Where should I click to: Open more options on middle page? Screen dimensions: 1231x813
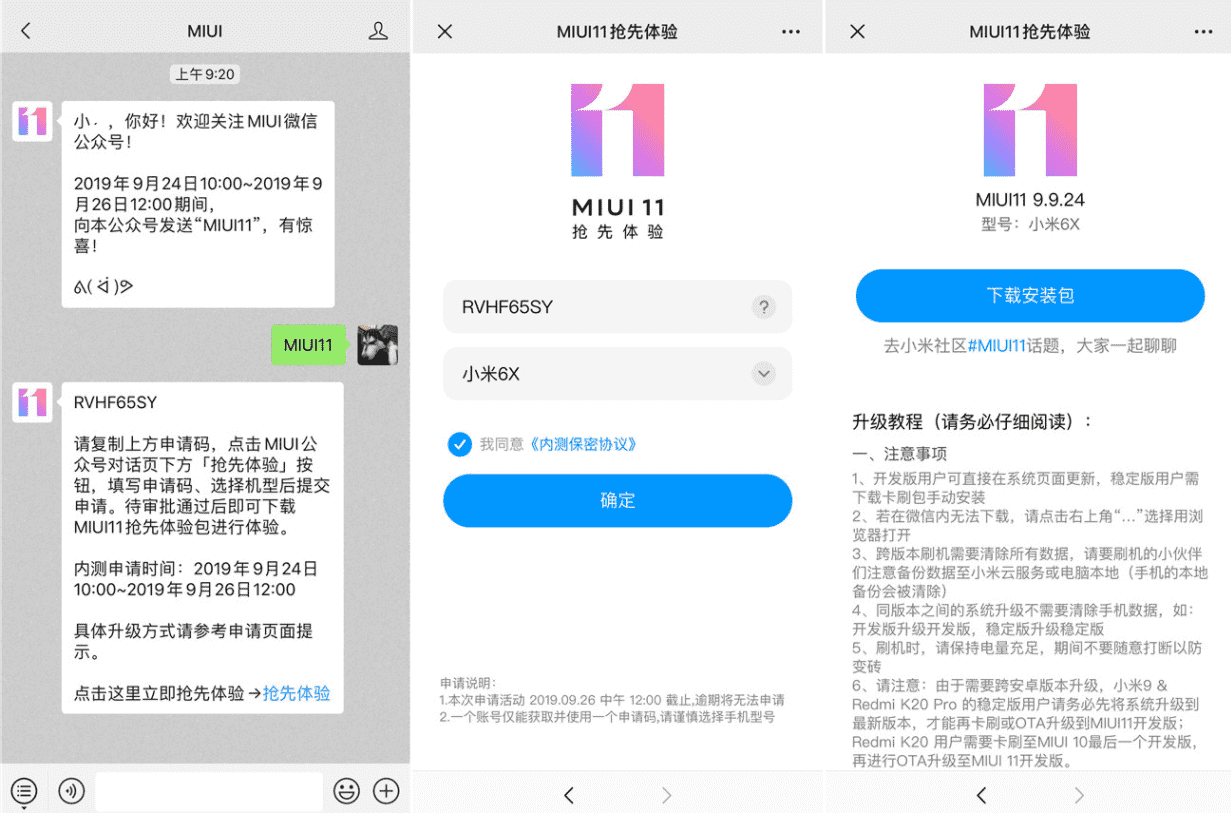[791, 32]
